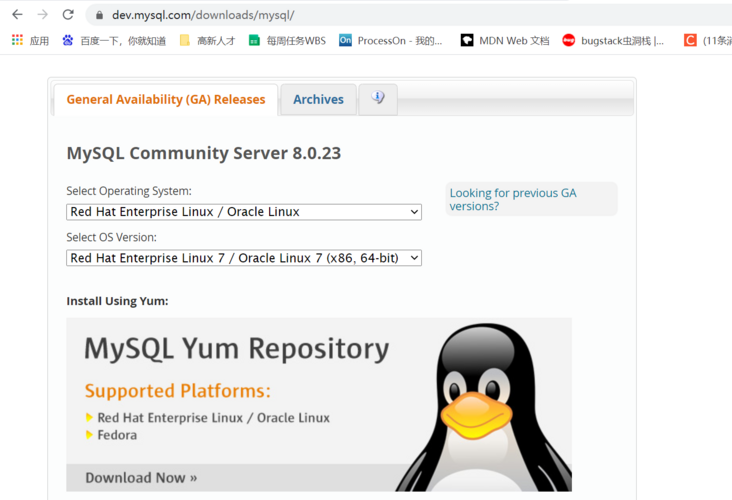Click the address bar URL dev.mysql.com/downloads/mysql/
Viewport: 732px width, 500px height.
203,15
